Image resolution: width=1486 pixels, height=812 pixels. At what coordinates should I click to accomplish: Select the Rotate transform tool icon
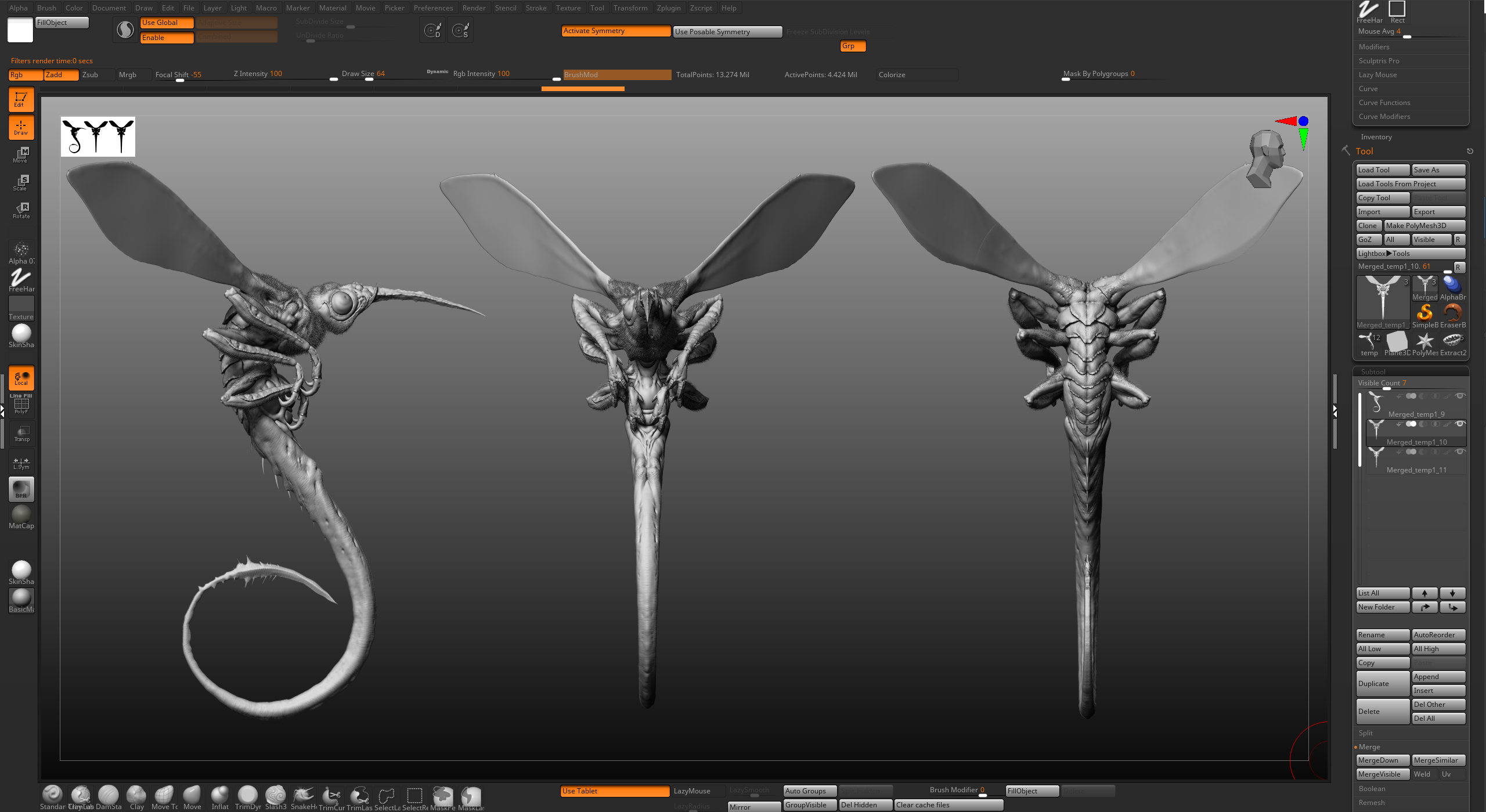click(x=21, y=210)
